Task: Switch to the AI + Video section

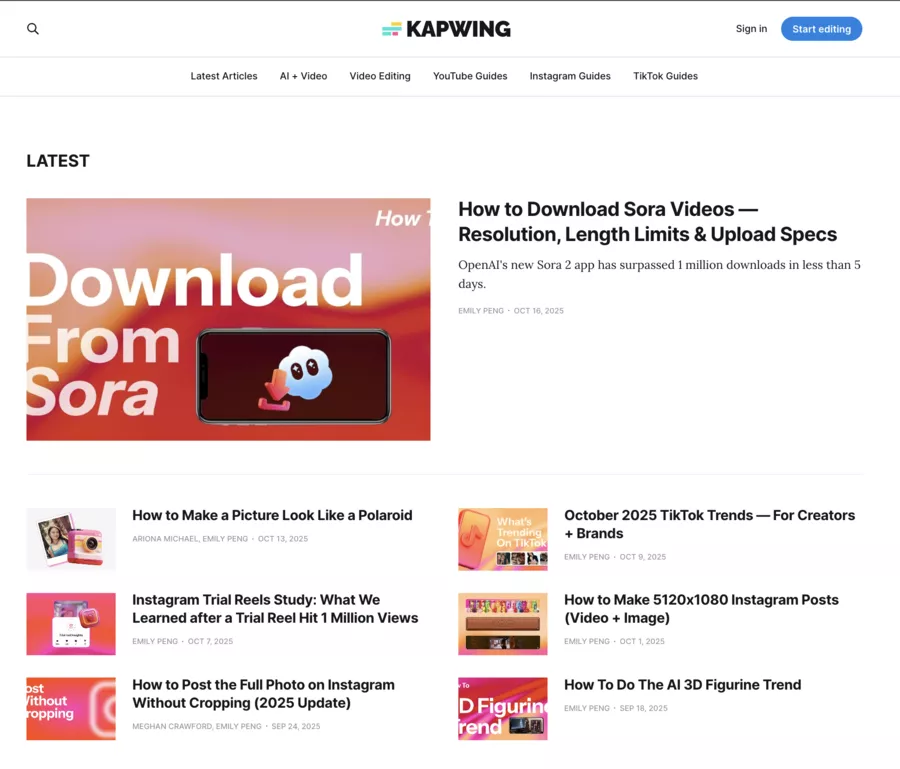Action: [x=303, y=76]
